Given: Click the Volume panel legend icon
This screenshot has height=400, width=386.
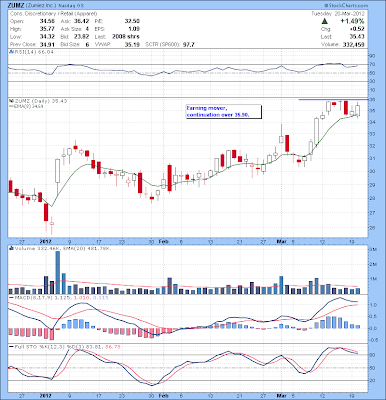Looking at the screenshot, I should (x=11, y=248).
